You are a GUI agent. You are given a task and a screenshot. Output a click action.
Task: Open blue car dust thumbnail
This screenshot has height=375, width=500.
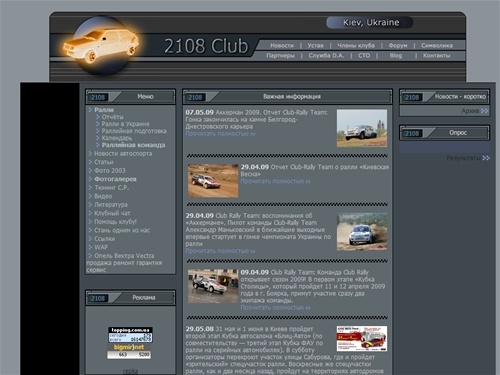coord(362,232)
